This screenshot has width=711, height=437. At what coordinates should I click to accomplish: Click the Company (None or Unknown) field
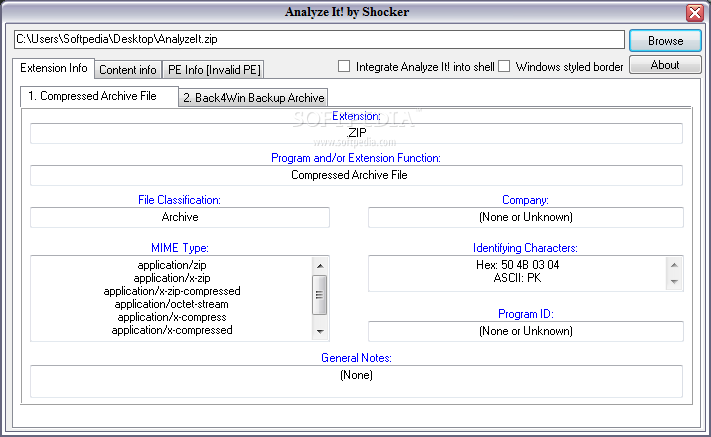point(526,217)
